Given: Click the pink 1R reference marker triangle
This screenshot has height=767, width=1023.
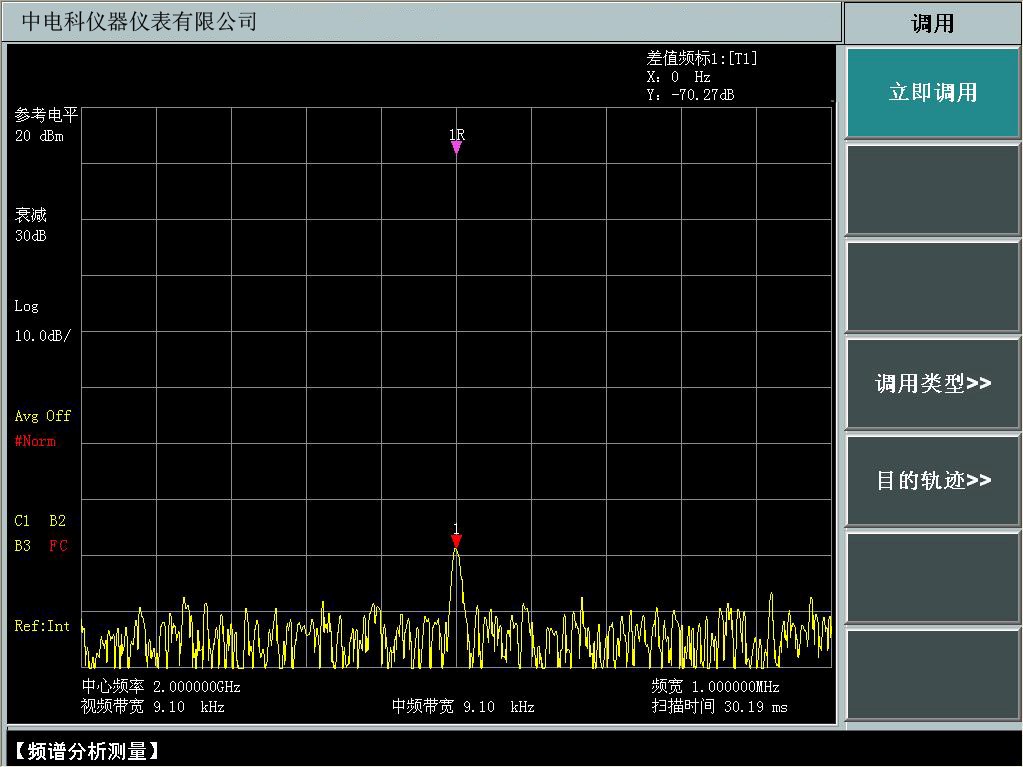Looking at the screenshot, I should coord(456,146).
